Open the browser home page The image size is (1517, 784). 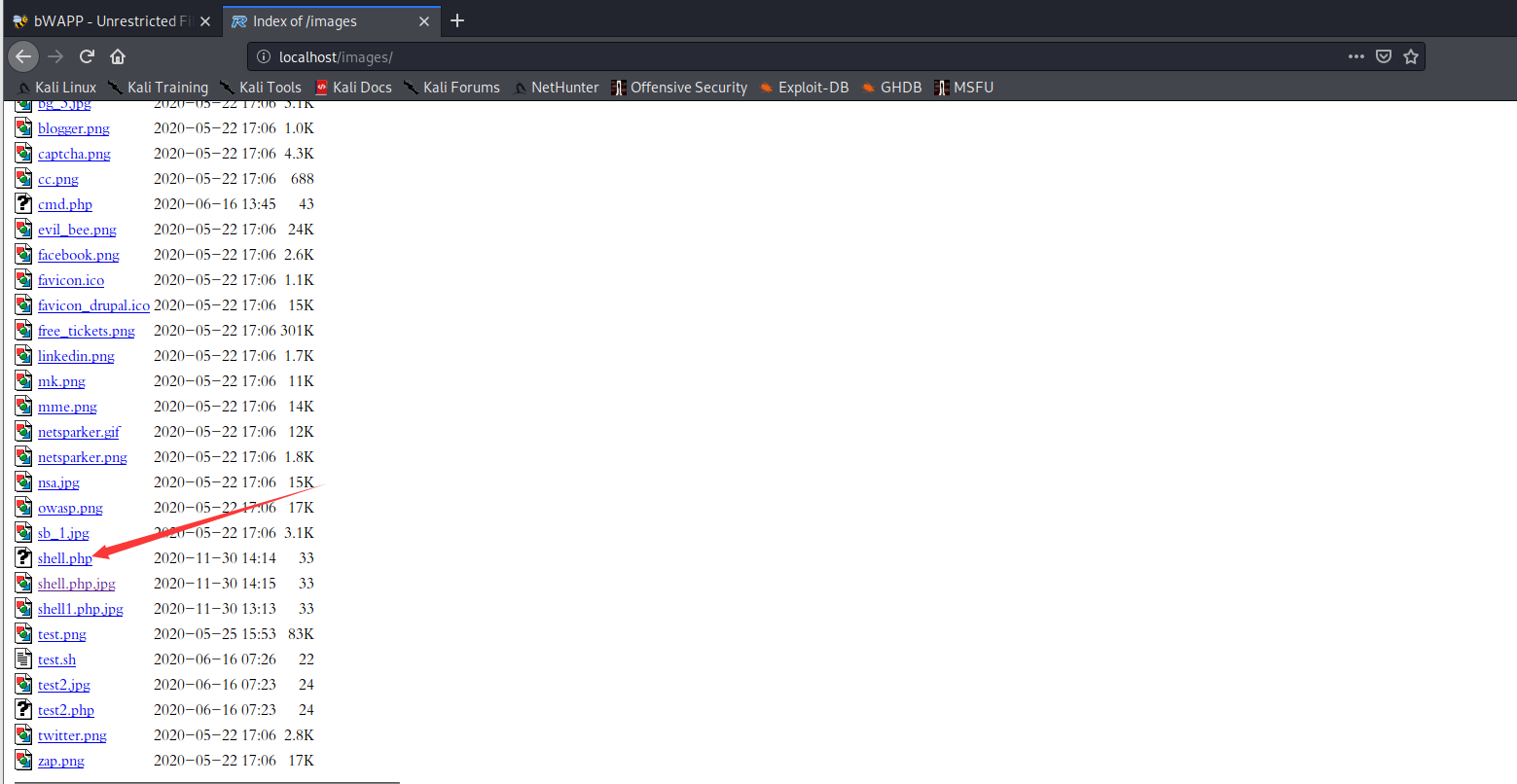coord(118,56)
